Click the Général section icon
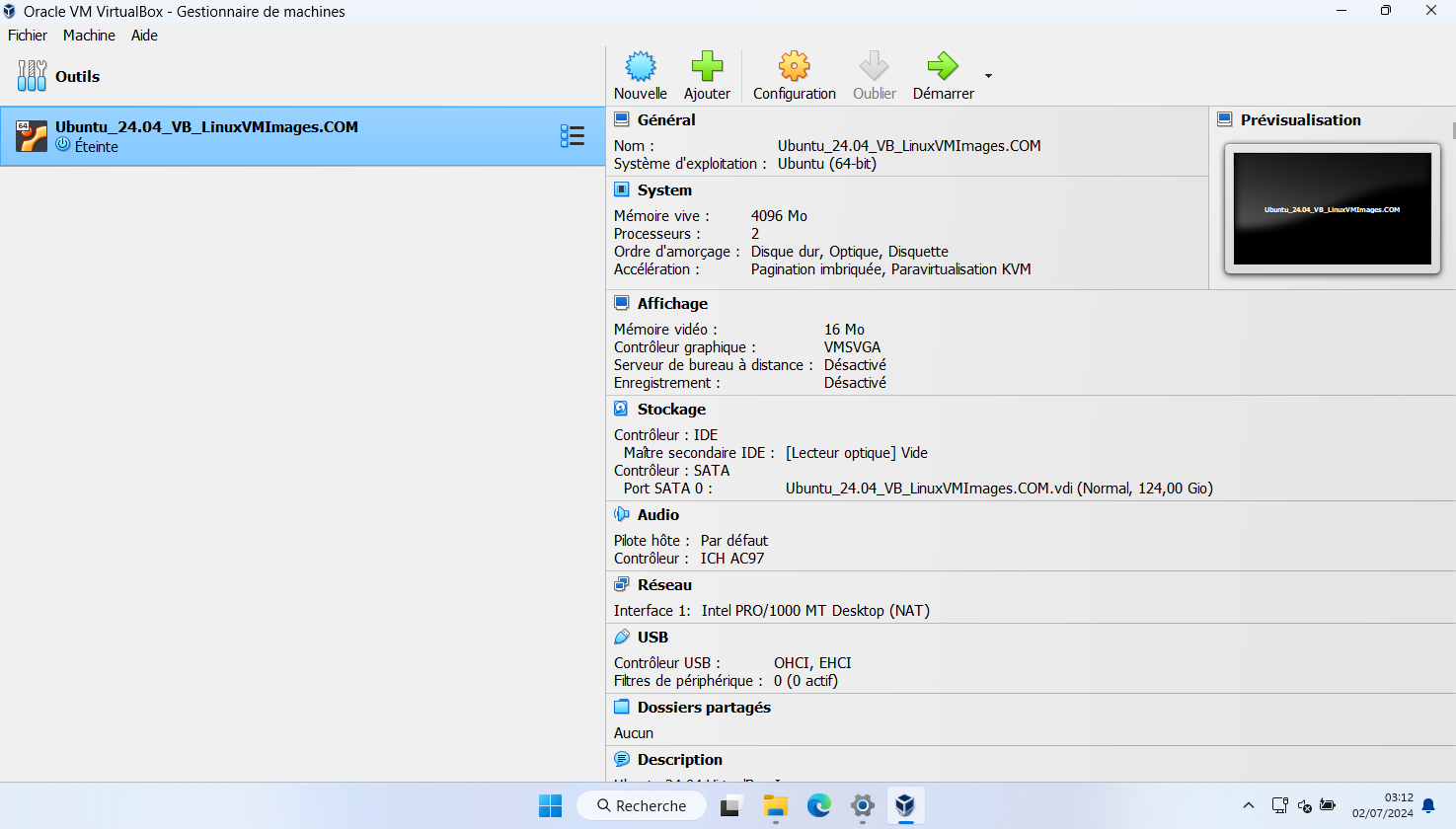Screen dimensions: 1456x829 [622, 119]
